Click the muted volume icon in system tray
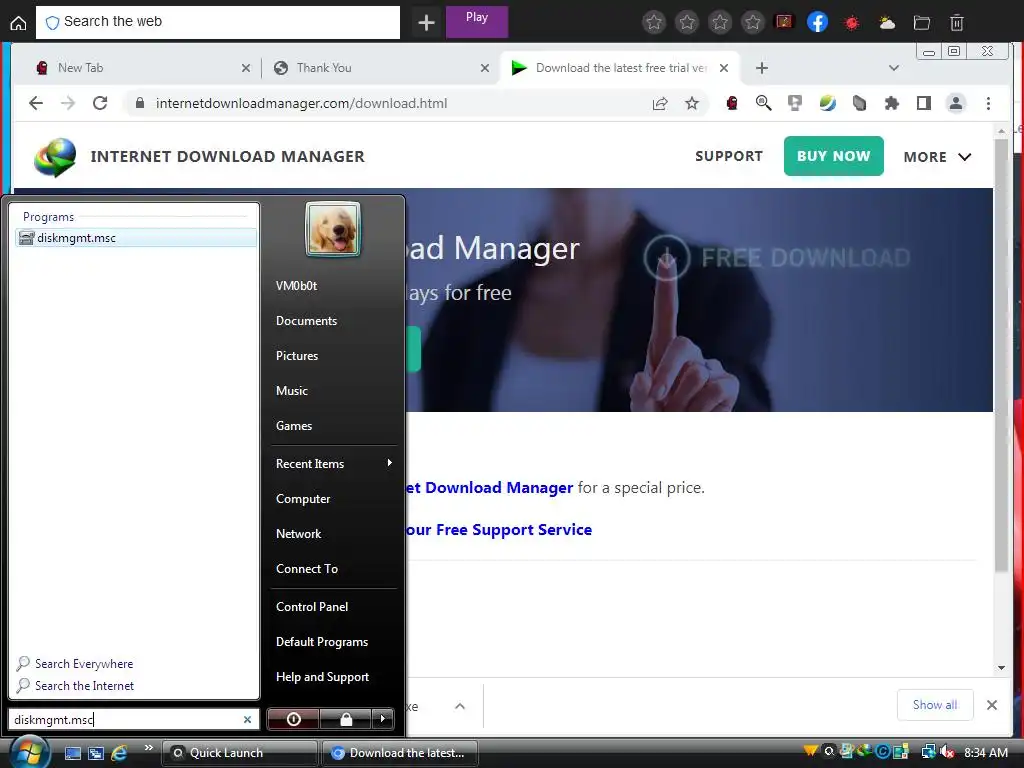This screenshot has width=1024, height=768. (x=946, y=752)
